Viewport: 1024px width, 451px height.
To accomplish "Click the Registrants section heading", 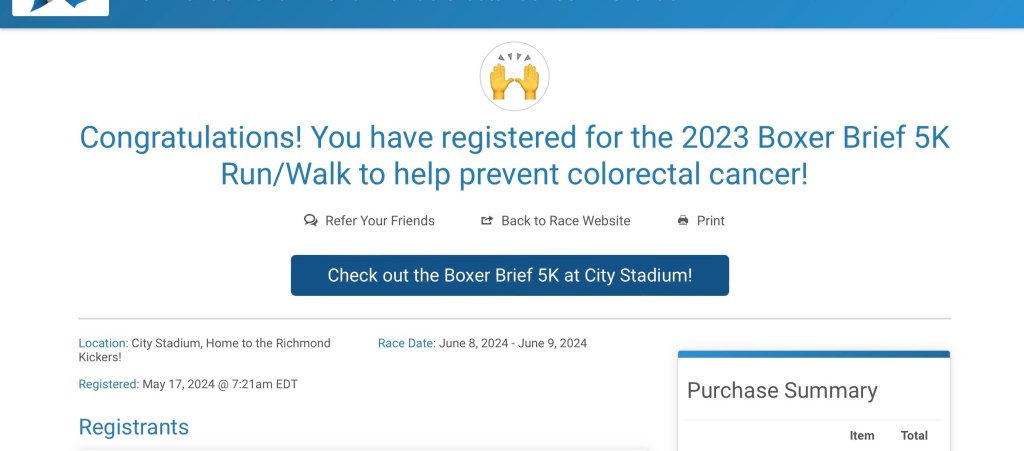I will [x=134, y=427].
